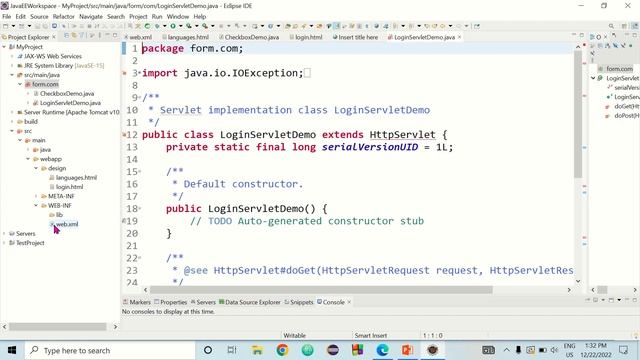The image size is (640, 360).
Task: Collapse the comment fold on line 15
Action: tap(140, 171)
